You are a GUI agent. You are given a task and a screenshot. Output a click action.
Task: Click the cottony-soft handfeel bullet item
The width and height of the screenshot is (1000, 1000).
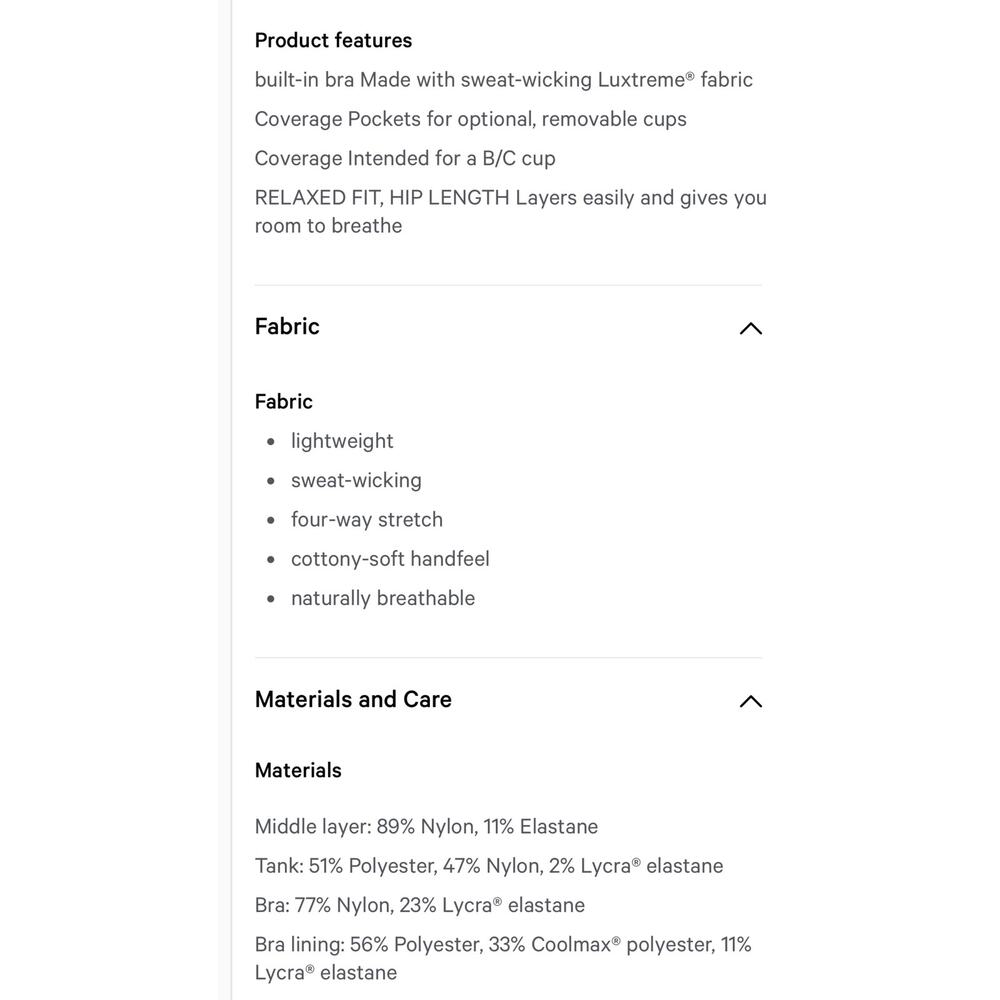(x=390, y=559)
